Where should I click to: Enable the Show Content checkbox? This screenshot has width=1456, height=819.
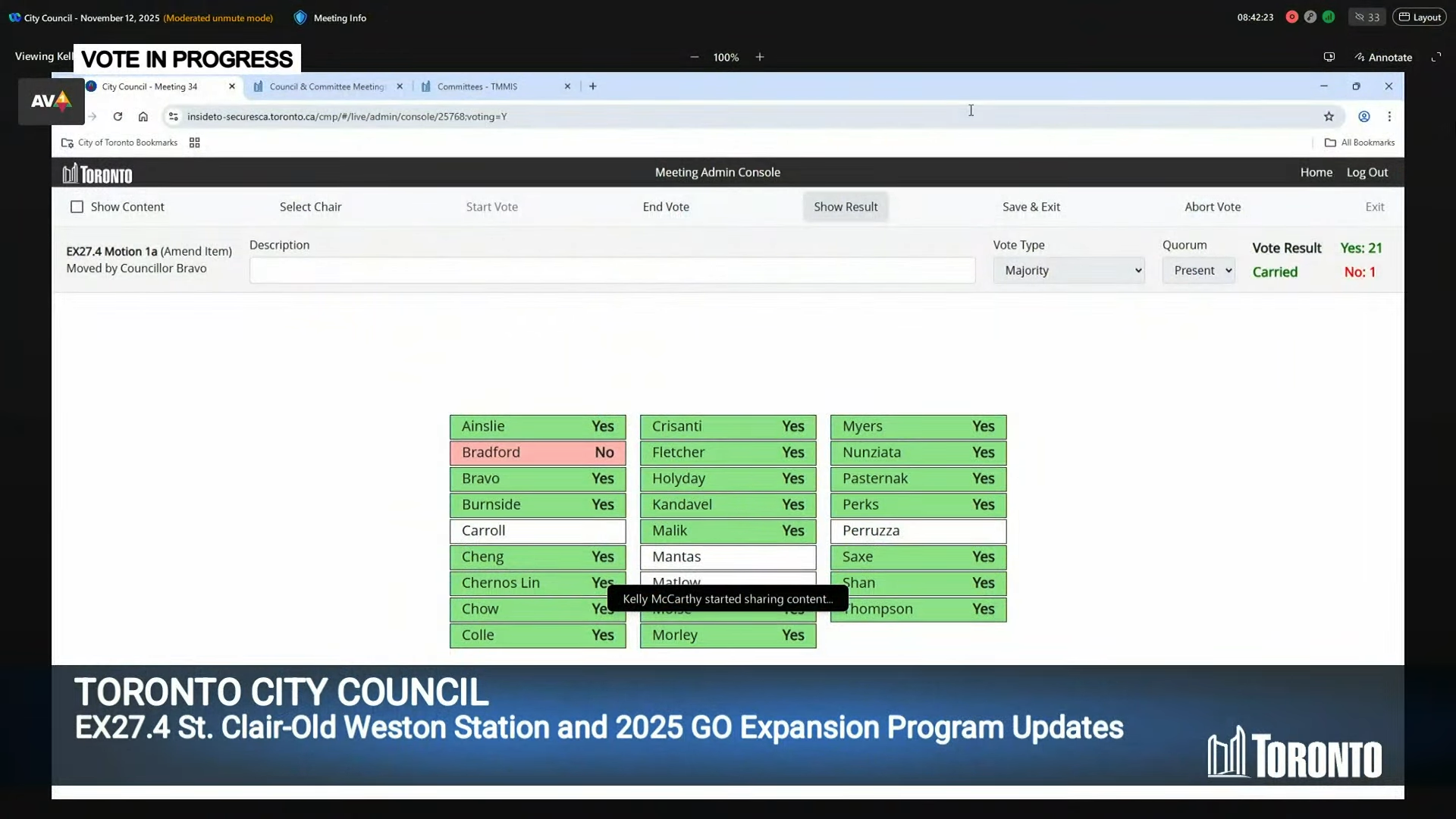click(x=77, y=207)
